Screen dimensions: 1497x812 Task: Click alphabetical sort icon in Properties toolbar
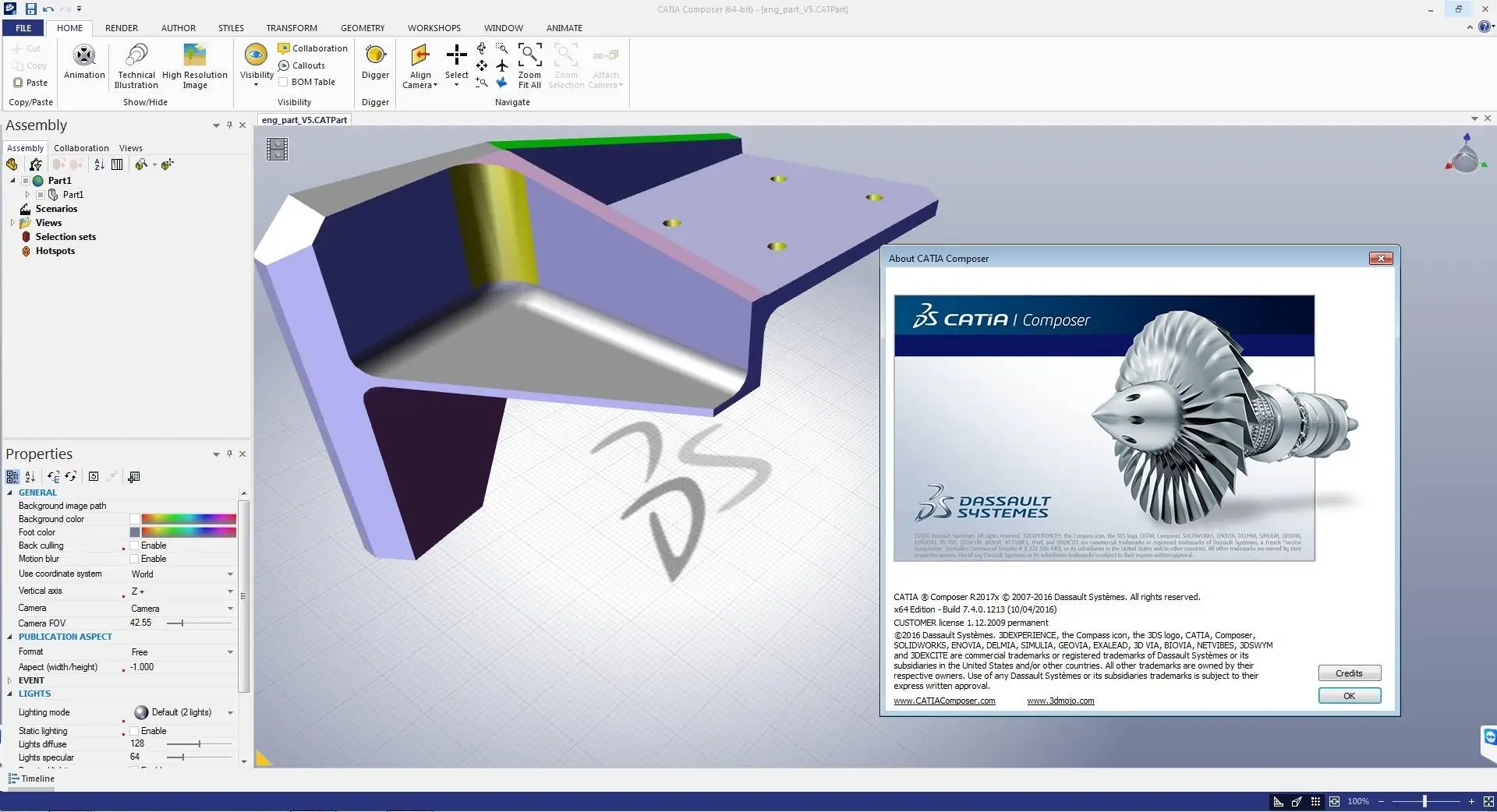[30, 477]
